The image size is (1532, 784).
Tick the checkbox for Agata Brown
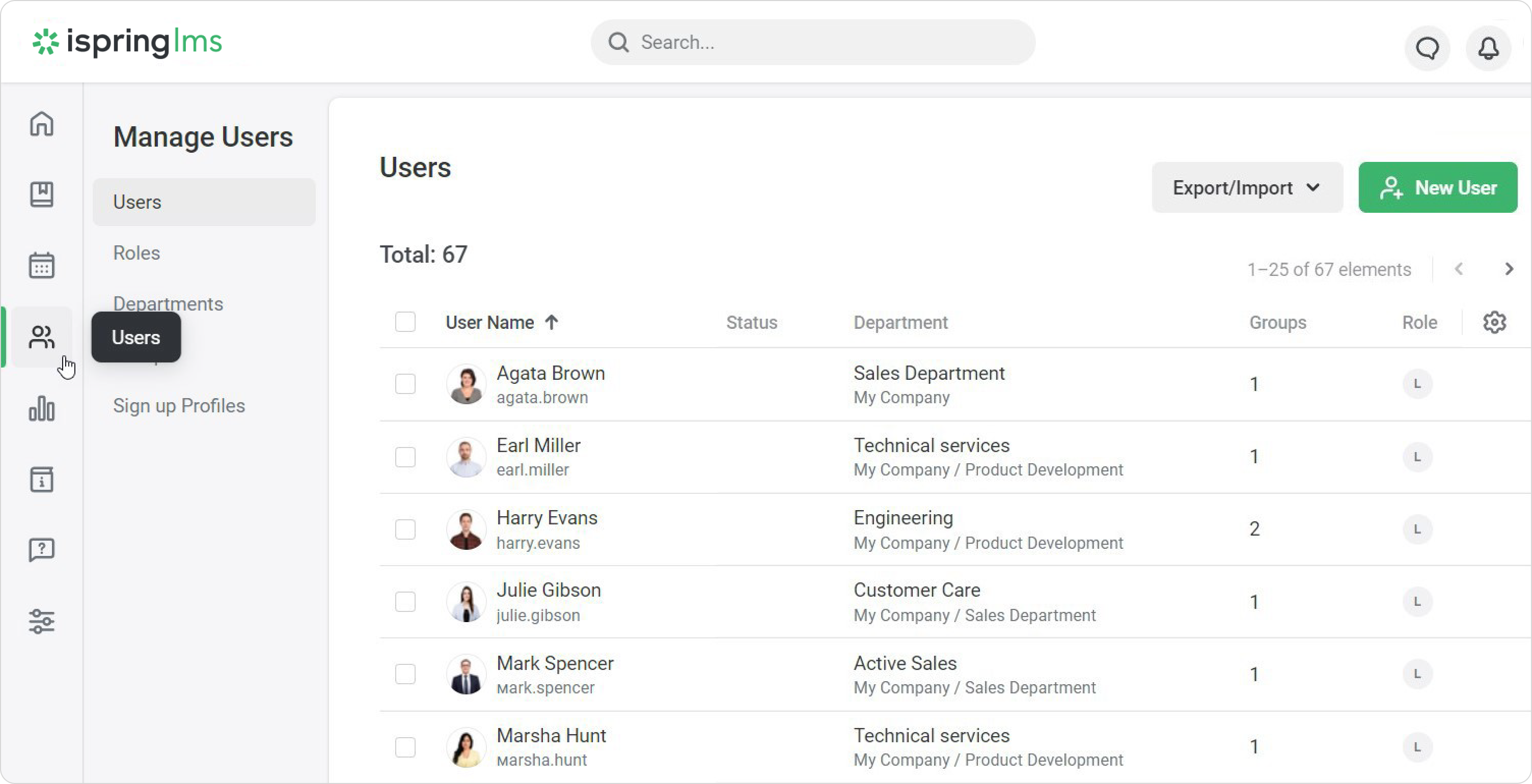pyautogui.click(x=405, y=384)
